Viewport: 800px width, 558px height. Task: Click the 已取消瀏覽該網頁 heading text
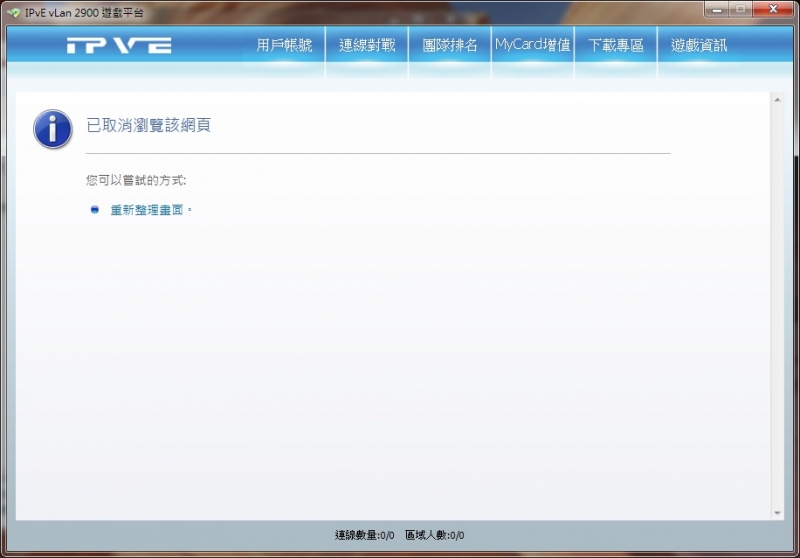click(148, 125)
